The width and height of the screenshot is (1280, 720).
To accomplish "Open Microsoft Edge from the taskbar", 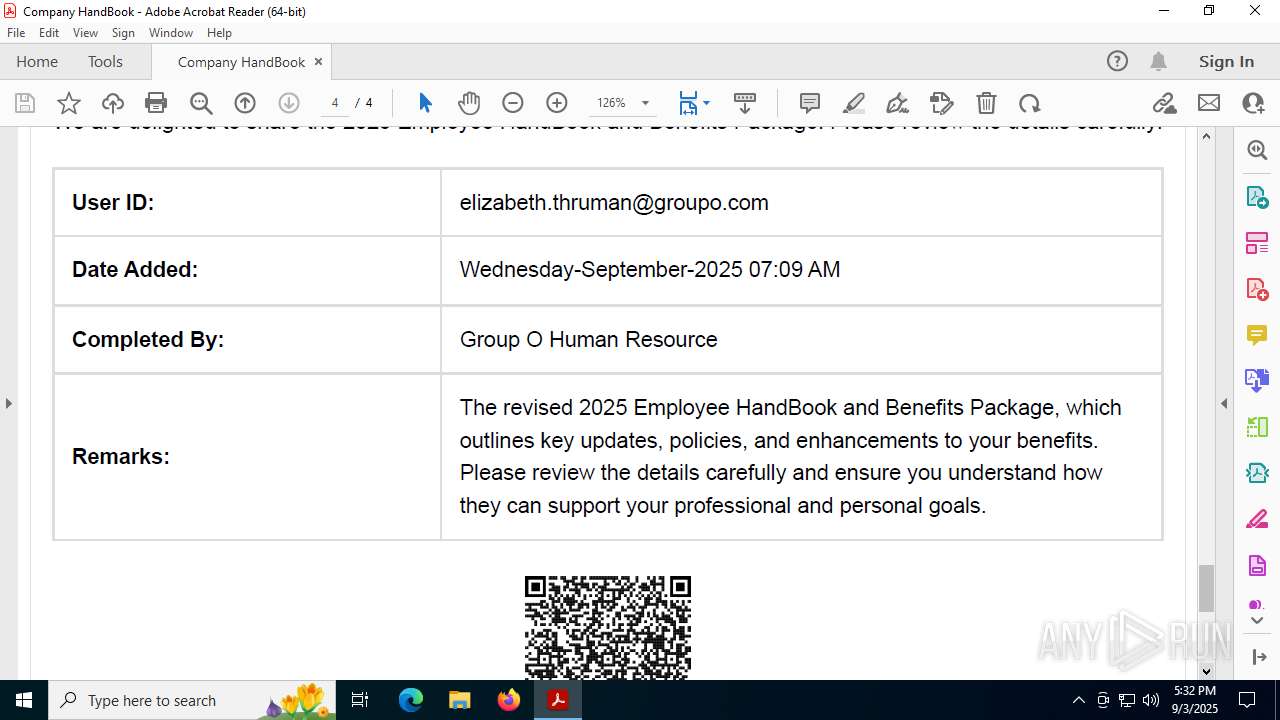I will (x=411, y=700).
